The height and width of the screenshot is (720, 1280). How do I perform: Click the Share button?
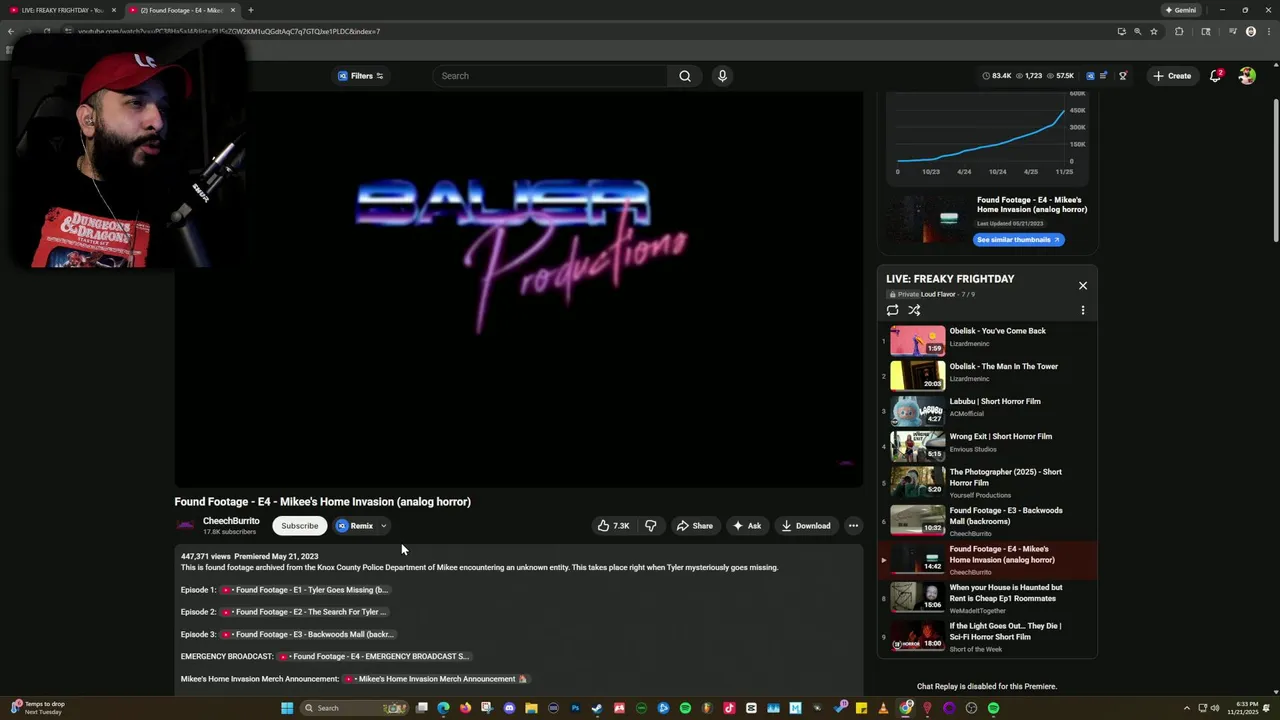(x=694, y=526)
